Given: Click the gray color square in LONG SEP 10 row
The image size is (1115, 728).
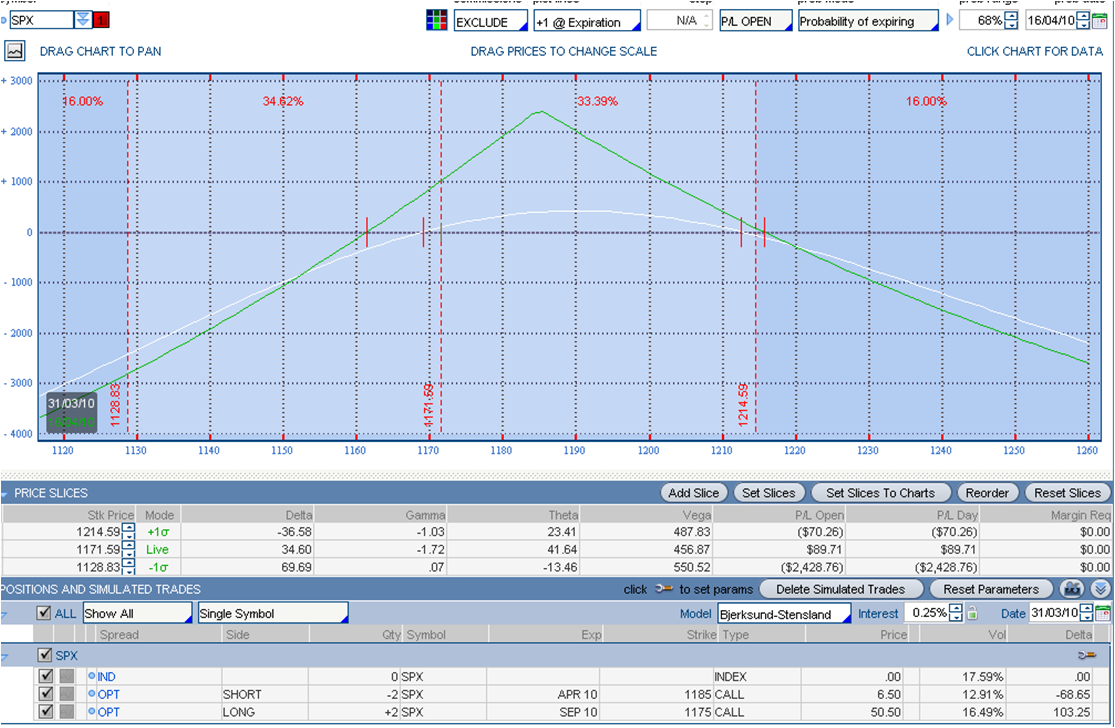Looking at the screenshot, I should coord(67,712).
